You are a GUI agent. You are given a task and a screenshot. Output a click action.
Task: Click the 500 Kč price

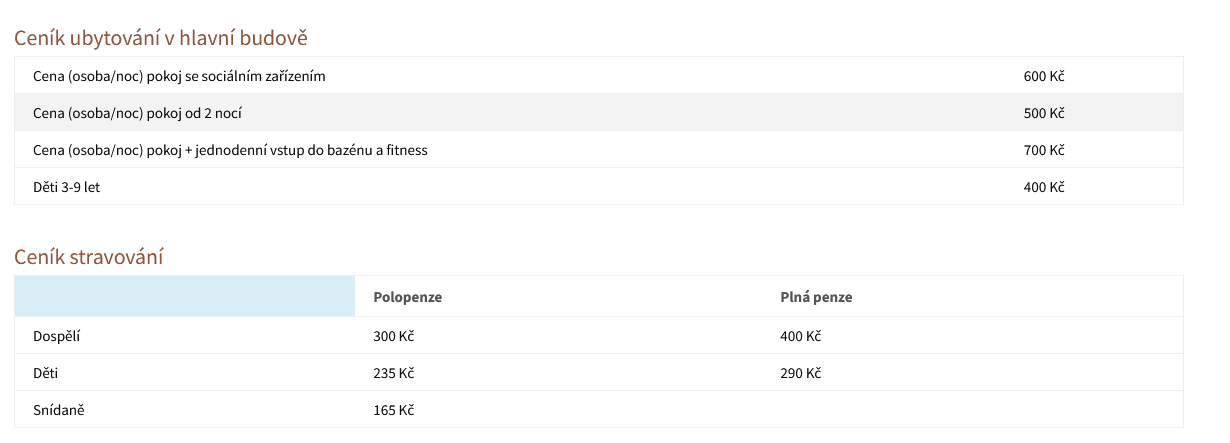1044,113
